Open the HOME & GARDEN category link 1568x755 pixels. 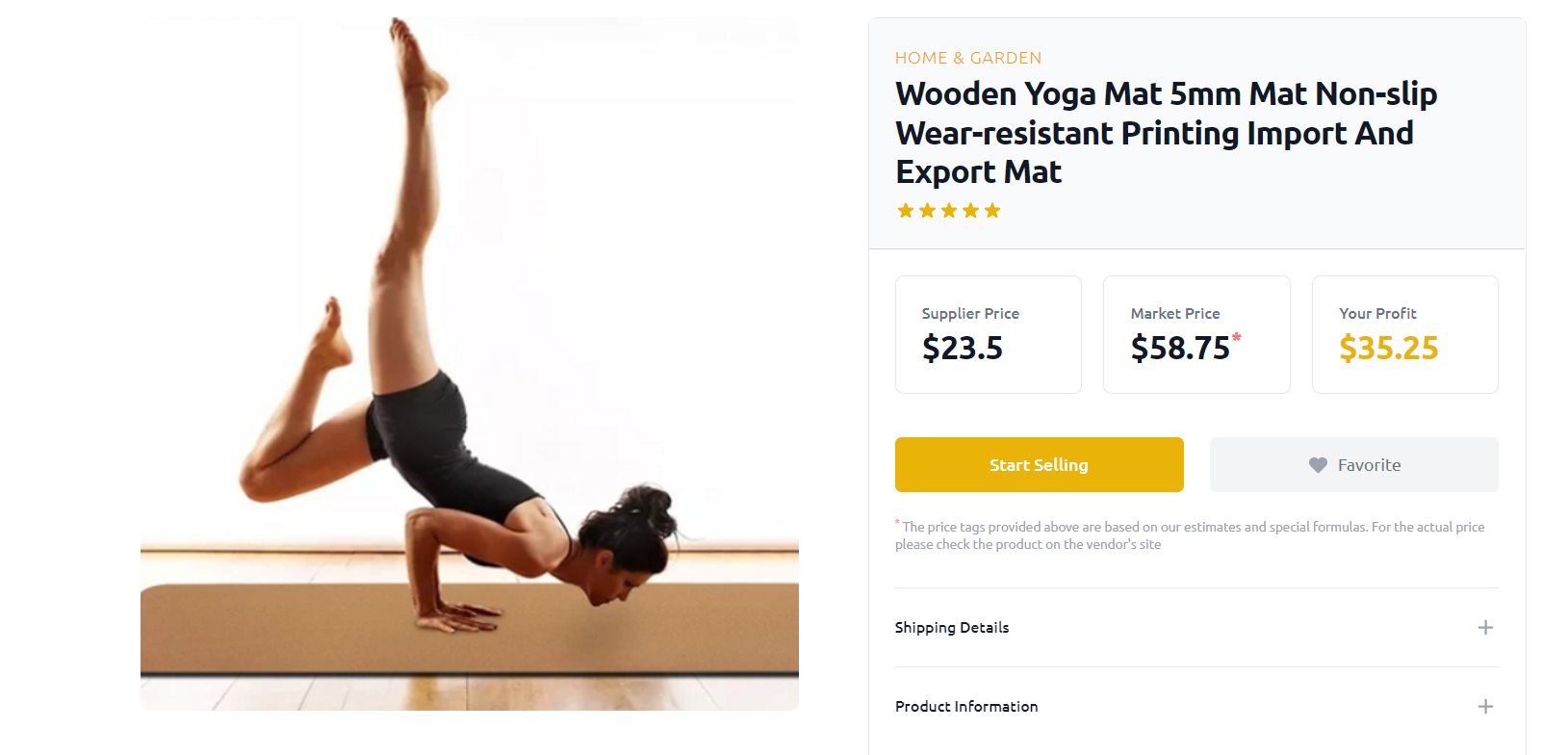click(968, 58)
